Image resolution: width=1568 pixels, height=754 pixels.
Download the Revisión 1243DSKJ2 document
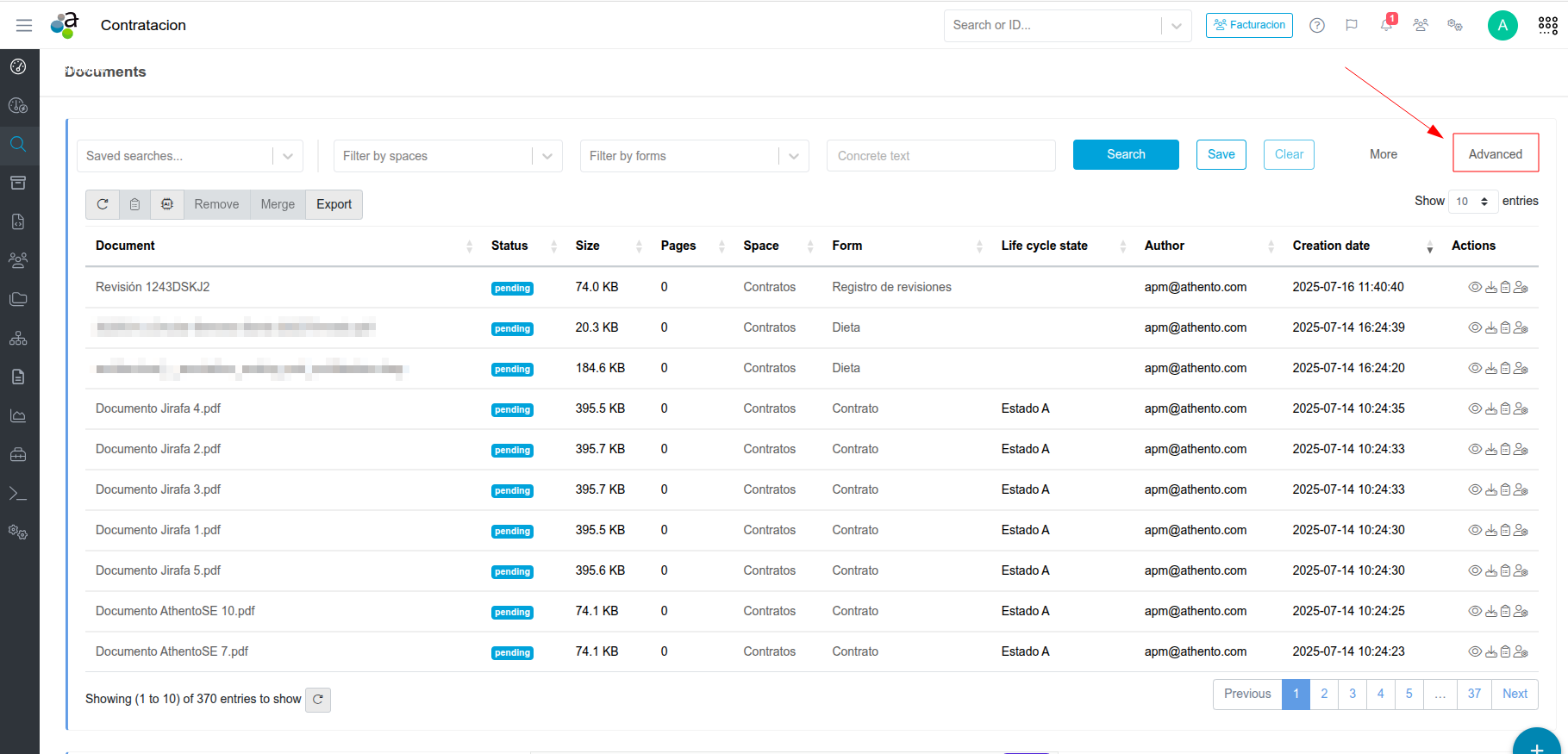click(1490, 287)
